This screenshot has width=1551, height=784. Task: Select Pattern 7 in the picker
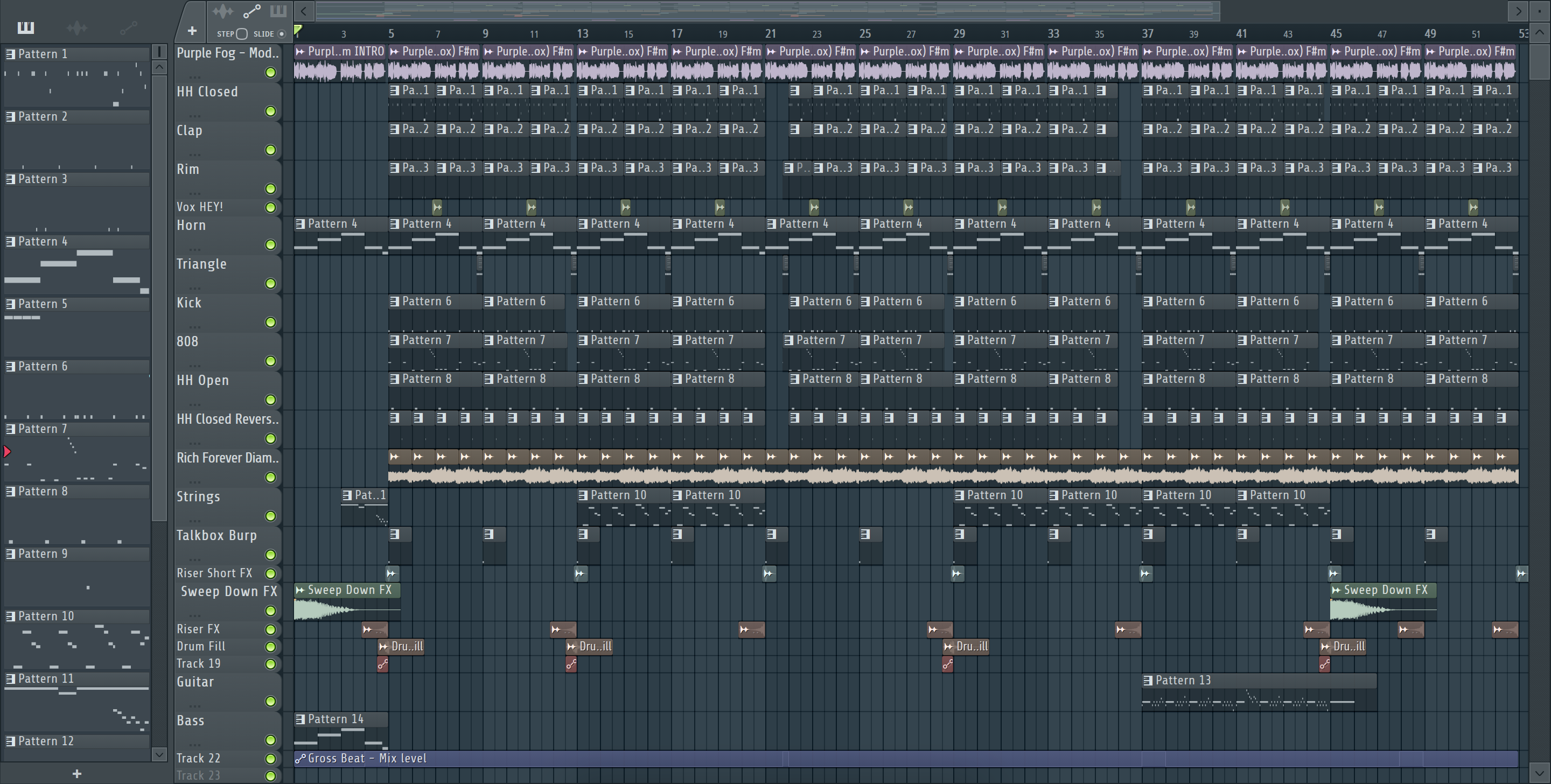tap(42, 429)
